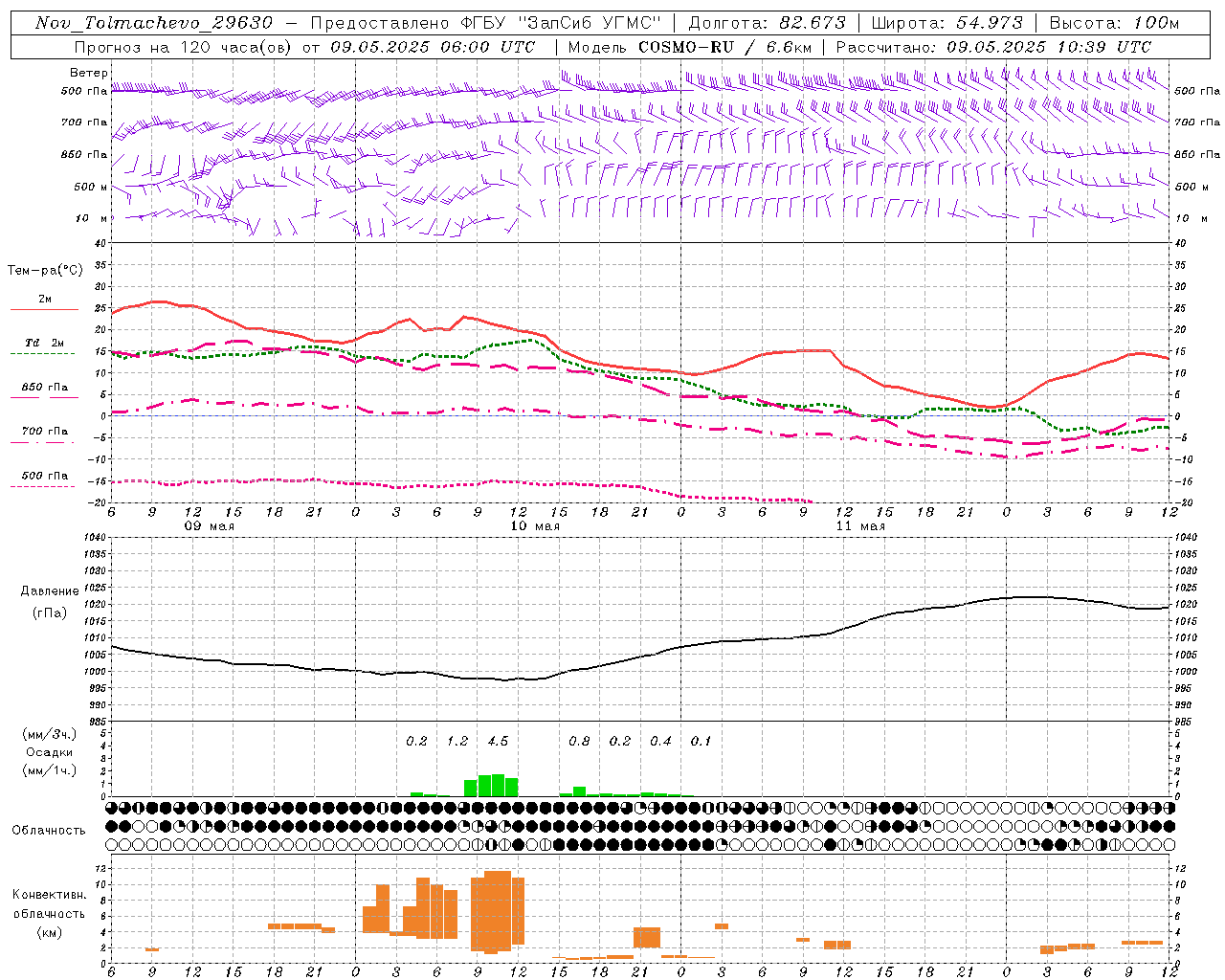
Task: Click the '09 мая' date label
Action: [x=210, y=526]
